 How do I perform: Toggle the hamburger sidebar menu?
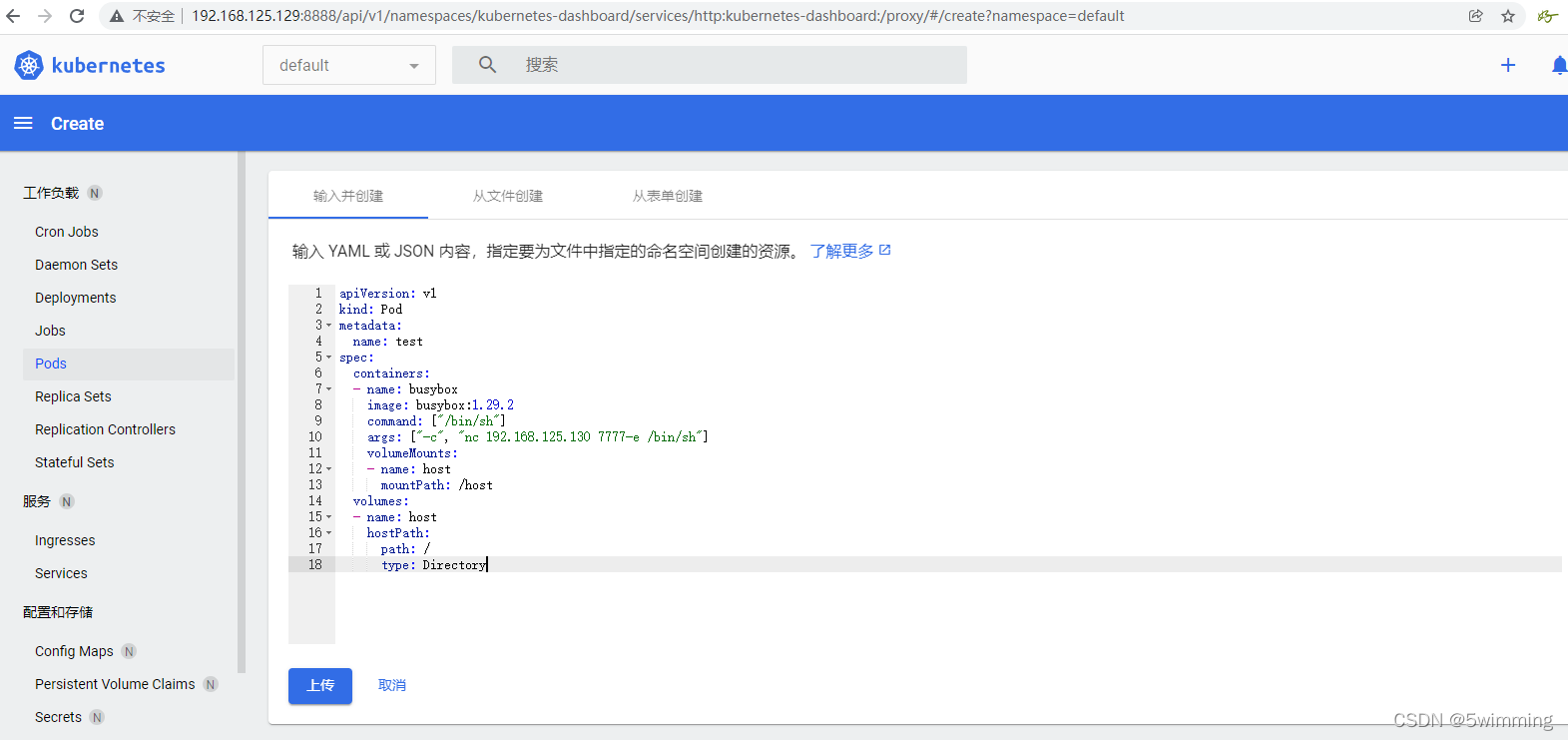tap(23, 123)
